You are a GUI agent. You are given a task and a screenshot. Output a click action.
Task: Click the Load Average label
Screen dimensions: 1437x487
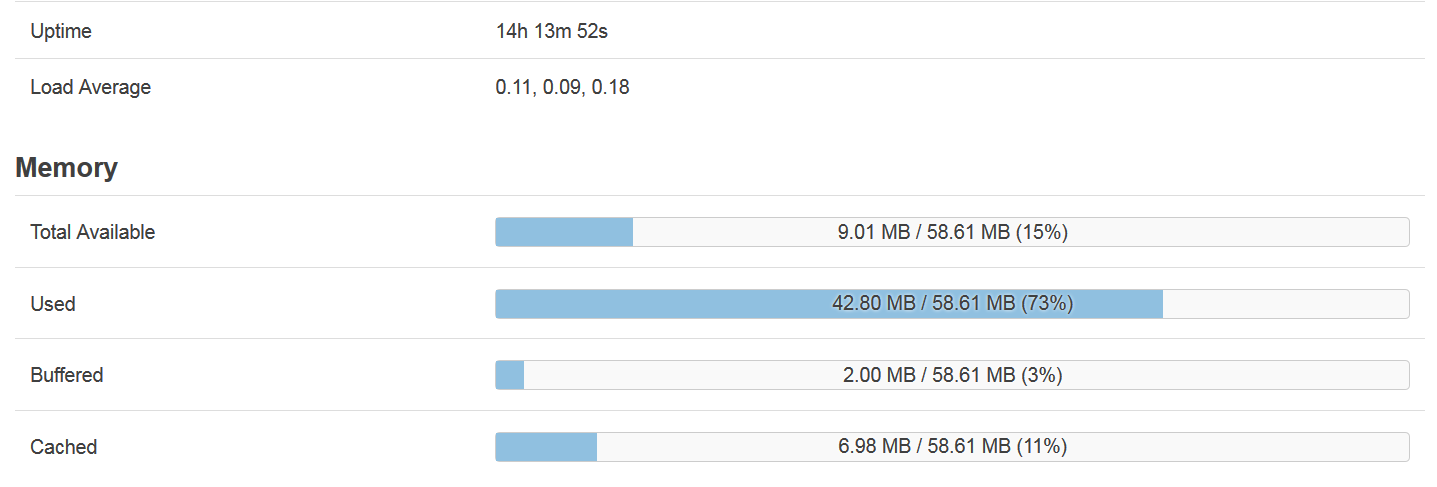[x=90, y=87]
